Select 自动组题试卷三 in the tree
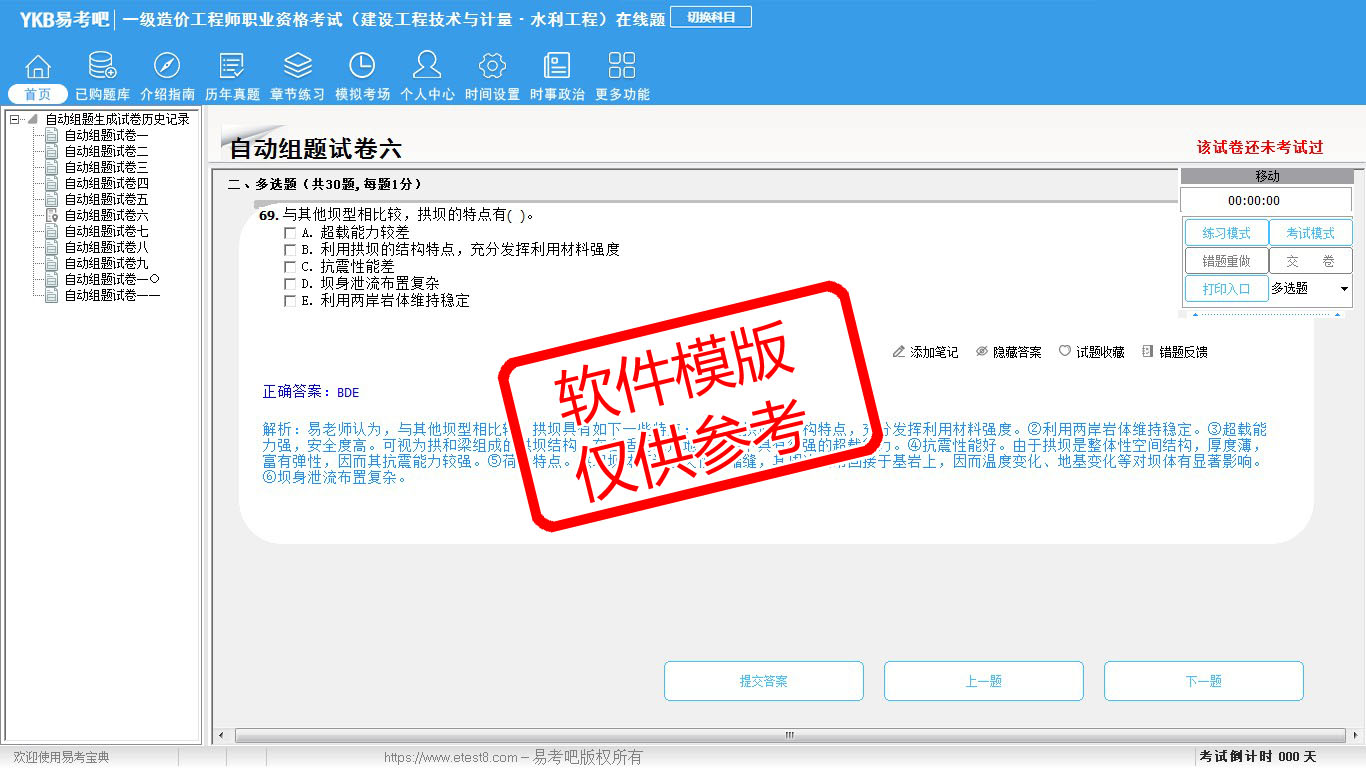 coord(106,167)
